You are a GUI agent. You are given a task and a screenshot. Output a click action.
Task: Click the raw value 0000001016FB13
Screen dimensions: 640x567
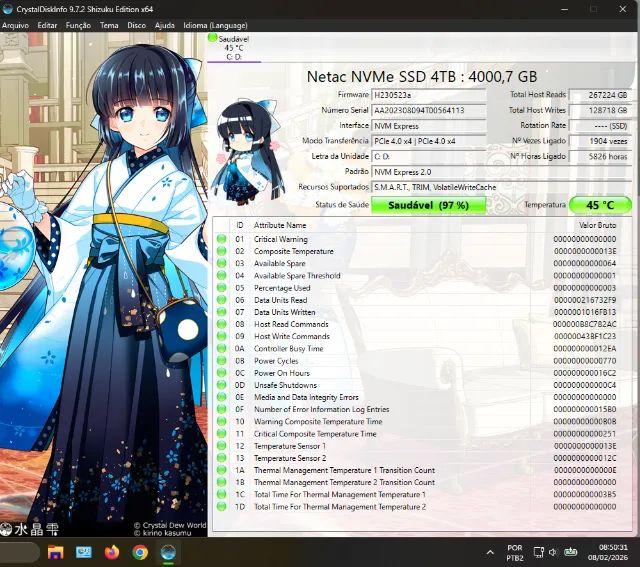coord(585,312)
